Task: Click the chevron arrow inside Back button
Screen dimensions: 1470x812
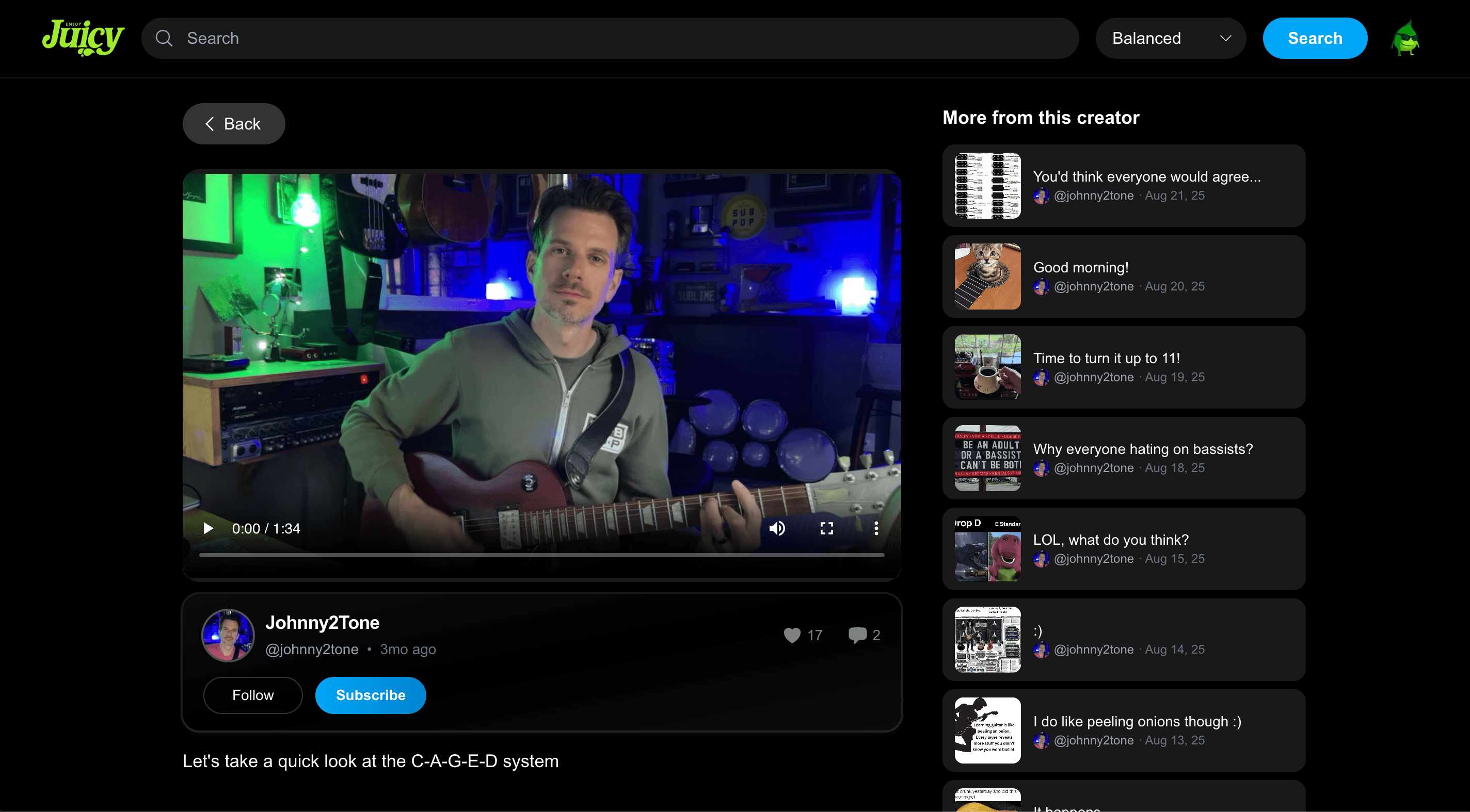Action: [210, 124]
